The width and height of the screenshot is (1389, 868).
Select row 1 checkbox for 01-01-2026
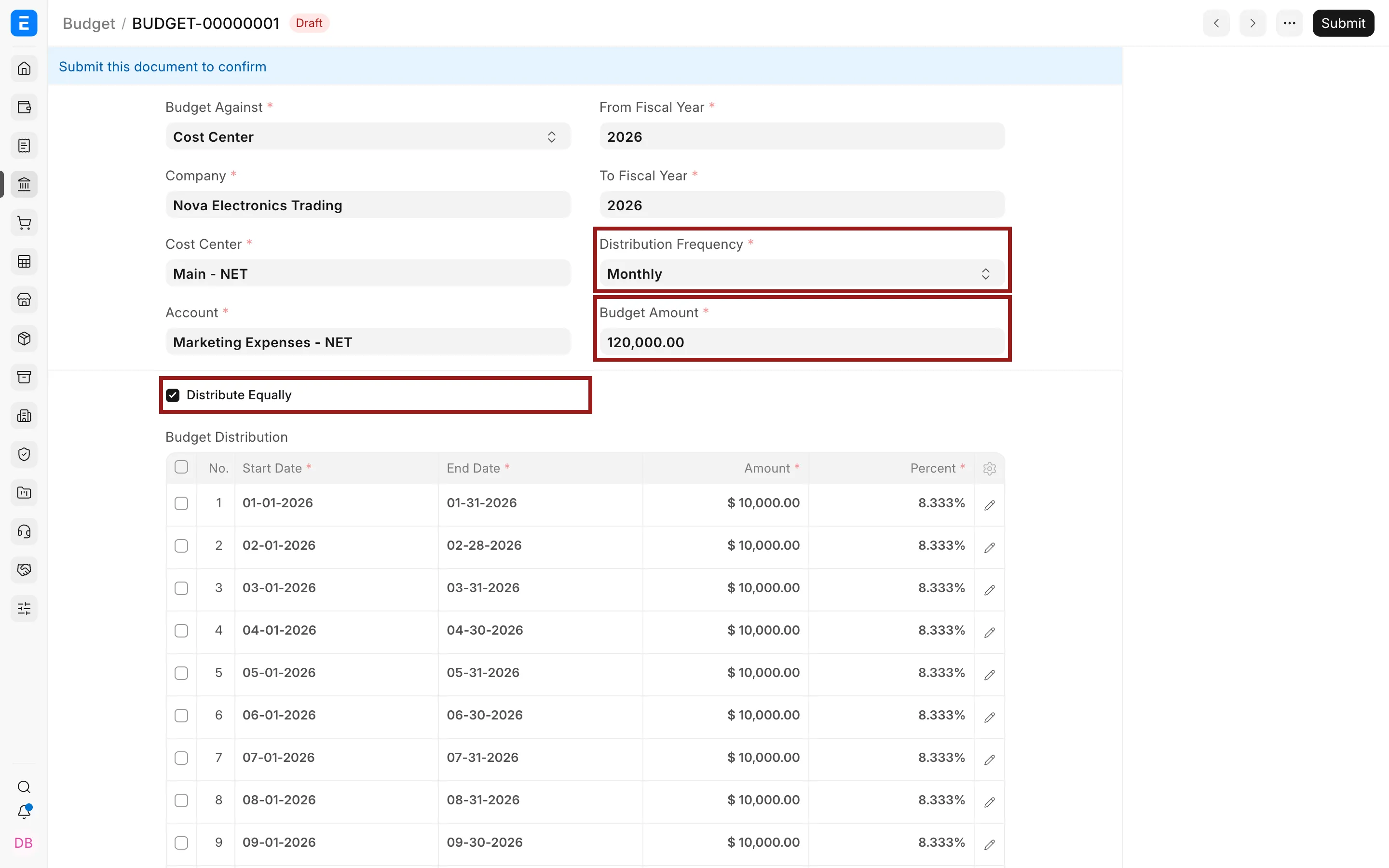click(x=181, y=503)
